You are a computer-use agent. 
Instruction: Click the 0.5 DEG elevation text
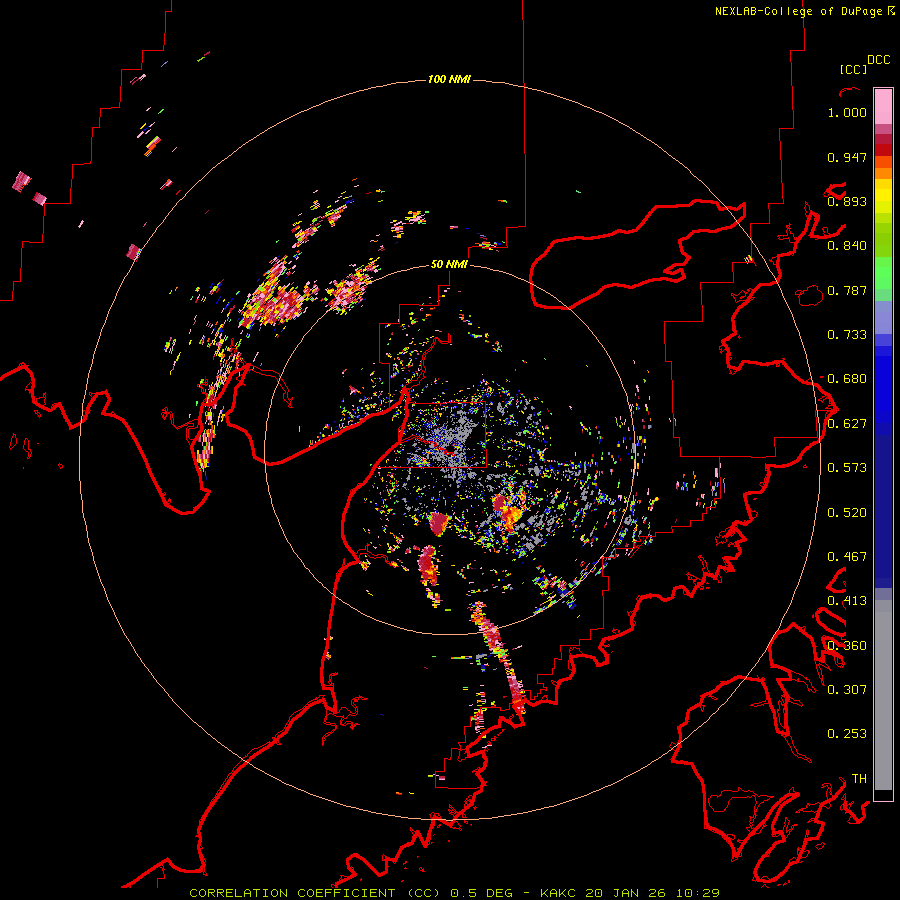coord(484,893)
